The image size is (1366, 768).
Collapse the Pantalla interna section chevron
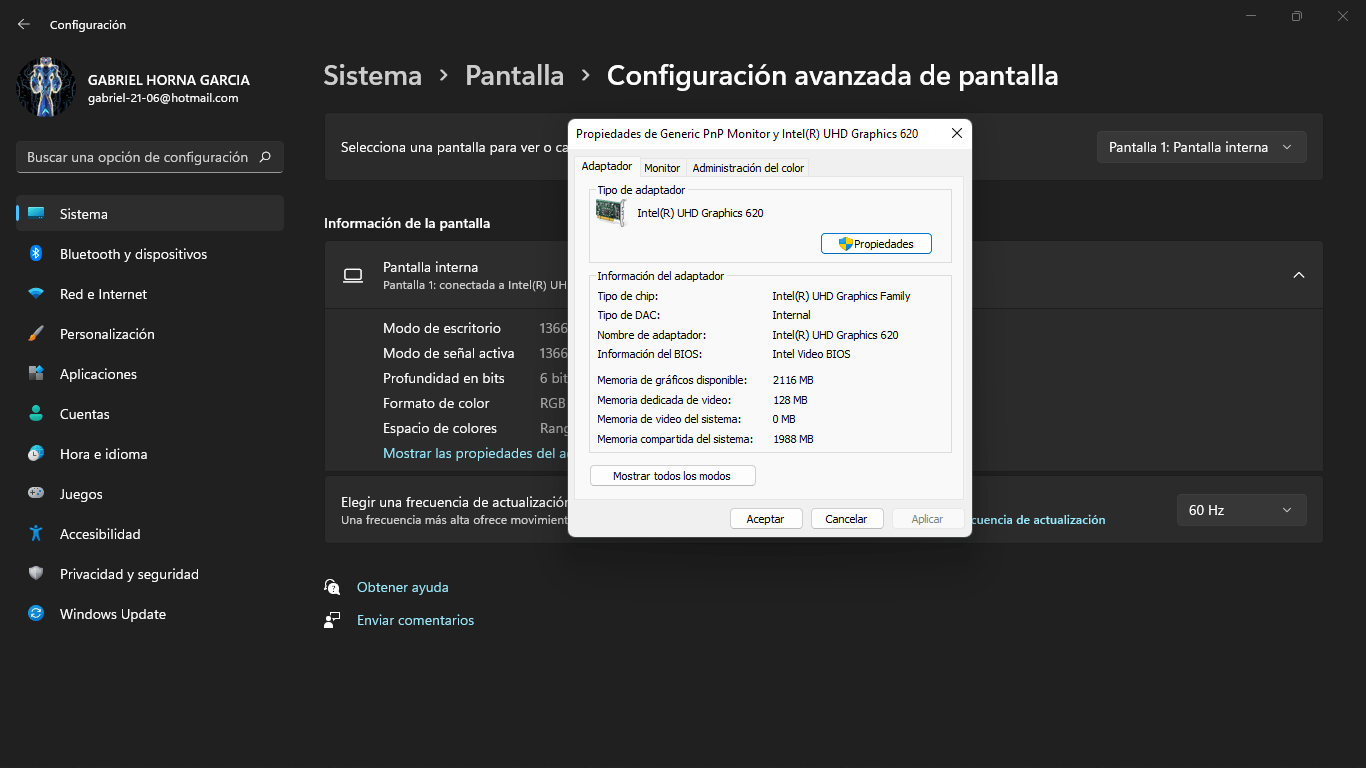tap(1299, 275)
